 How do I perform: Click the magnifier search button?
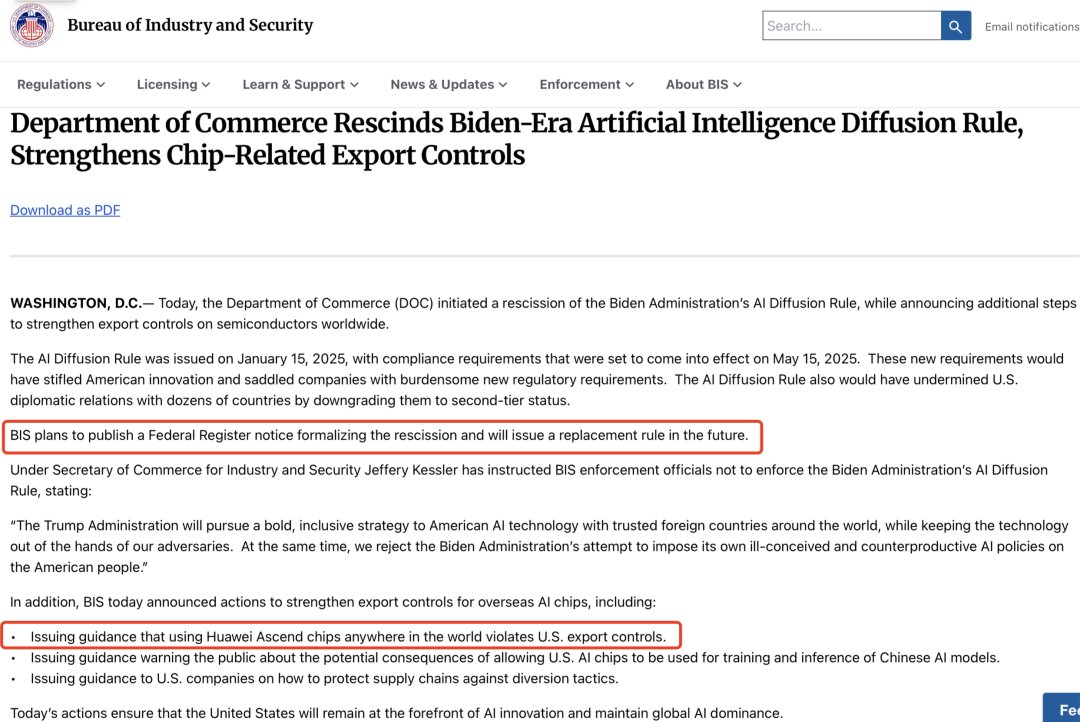click(955, 26)
